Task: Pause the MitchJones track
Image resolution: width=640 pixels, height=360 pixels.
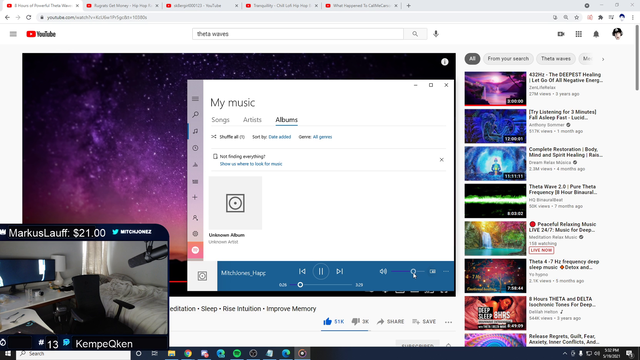Action: 321,271
